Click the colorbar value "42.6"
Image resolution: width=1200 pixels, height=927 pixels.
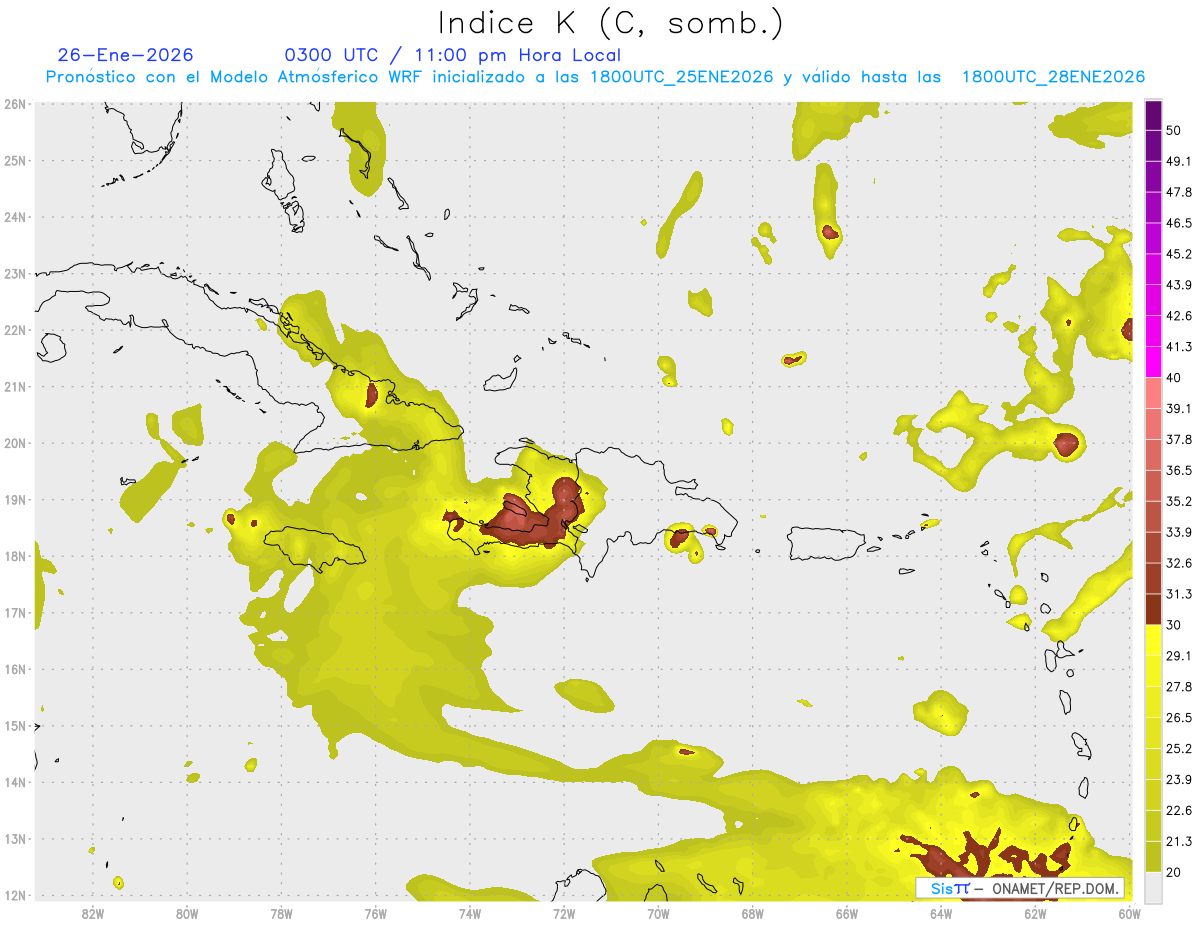coord(1179,316)
